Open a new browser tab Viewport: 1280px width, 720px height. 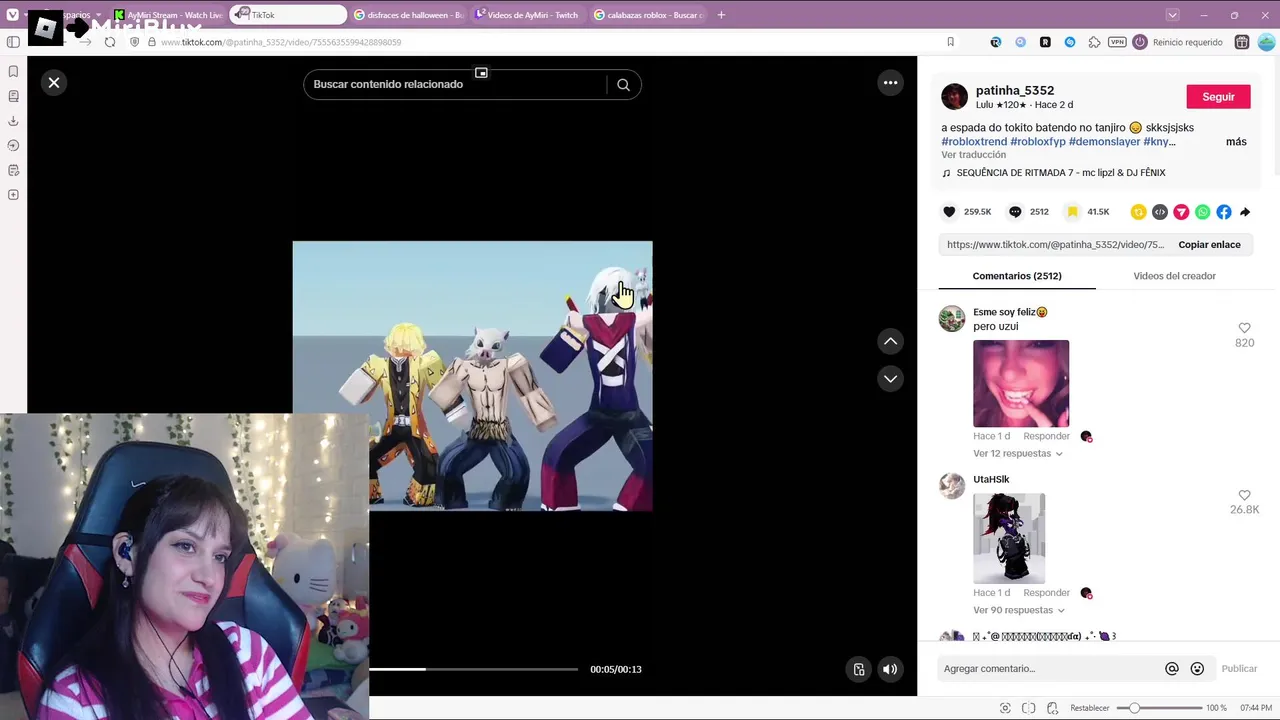click(721, 15)
